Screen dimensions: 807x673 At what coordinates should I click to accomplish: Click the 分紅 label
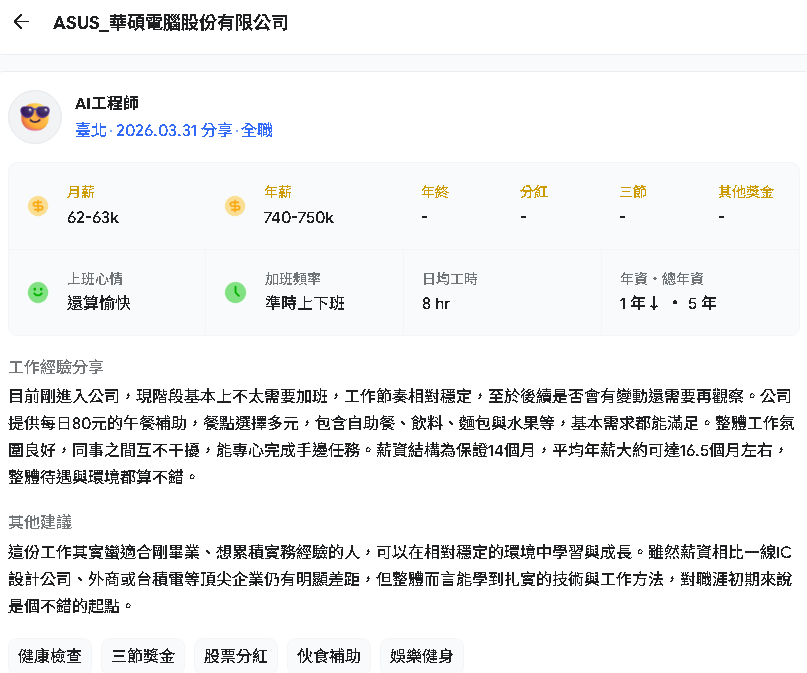(x=534, y=192)
